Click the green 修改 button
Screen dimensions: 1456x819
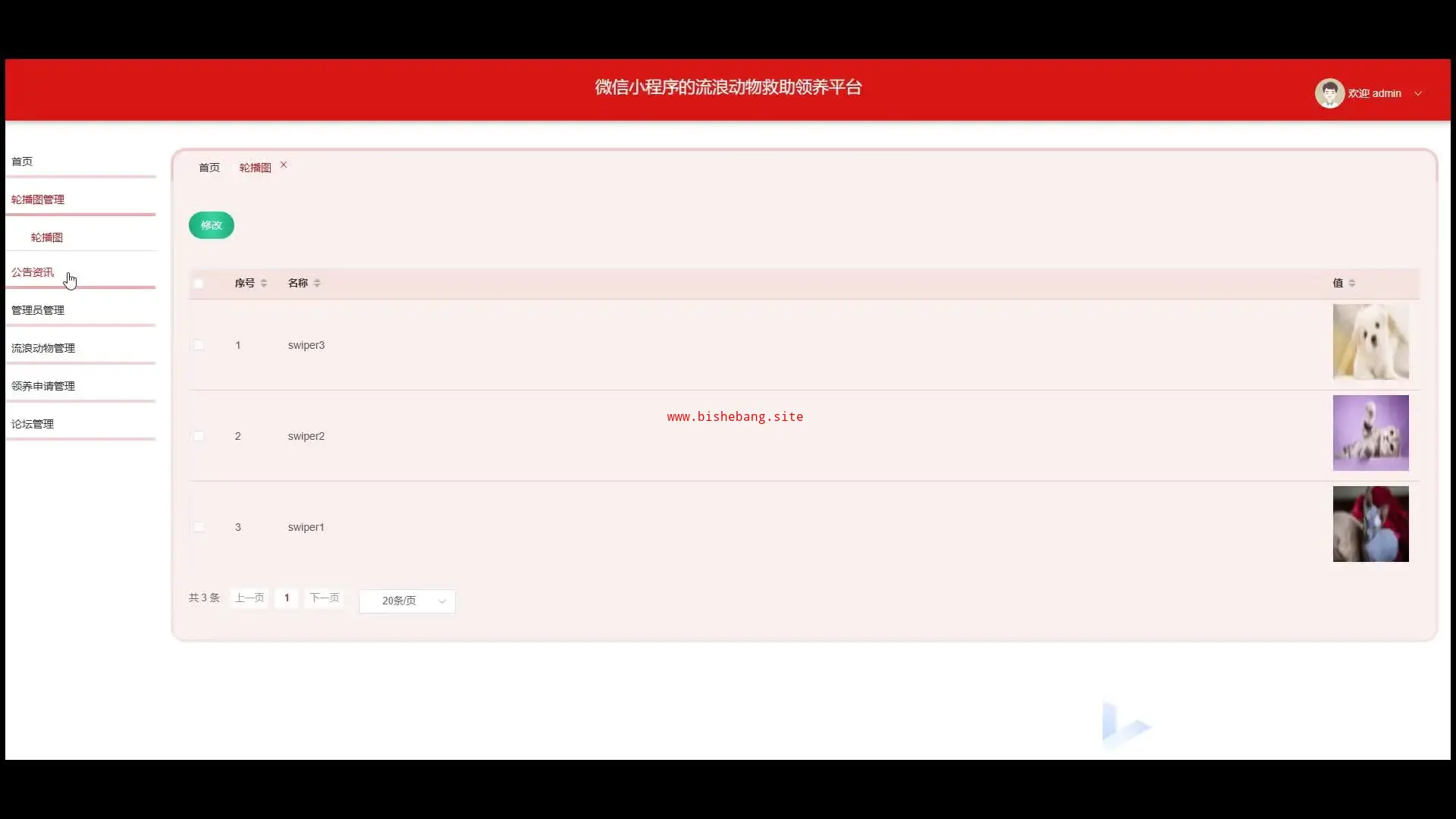[212, 225]
